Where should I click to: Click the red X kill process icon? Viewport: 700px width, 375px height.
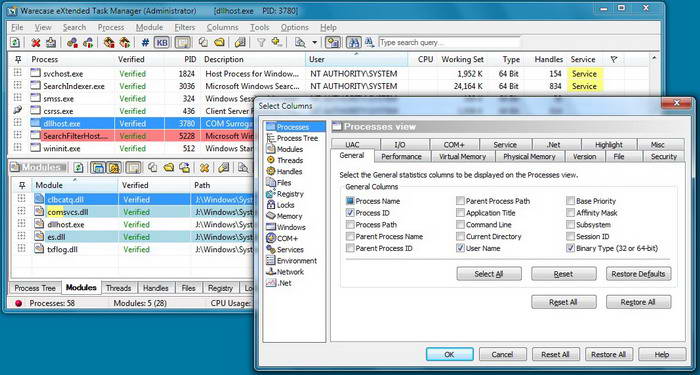coord(36,42)
